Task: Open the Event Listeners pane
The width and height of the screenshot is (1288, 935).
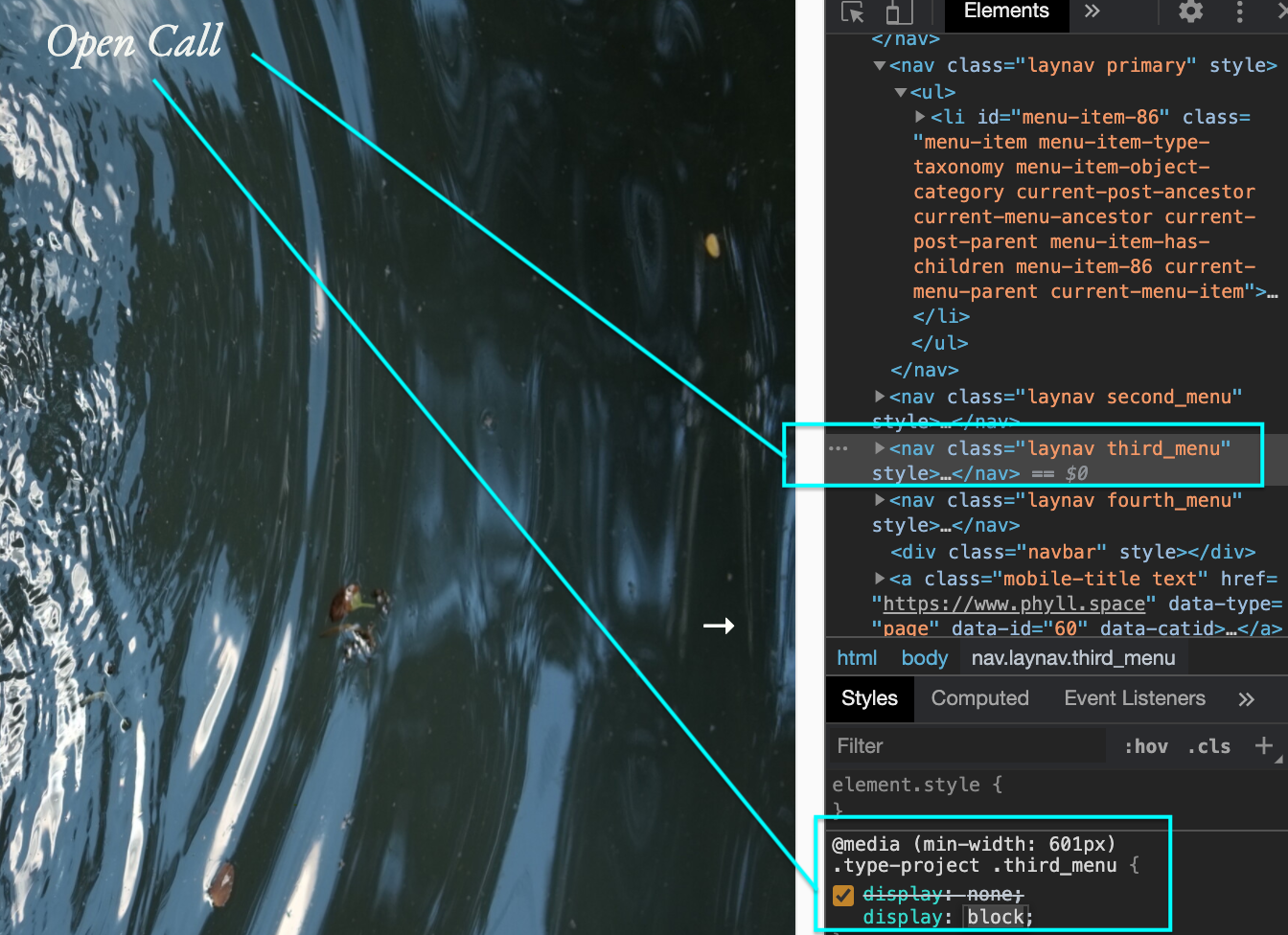Action: coord(1134,698)
